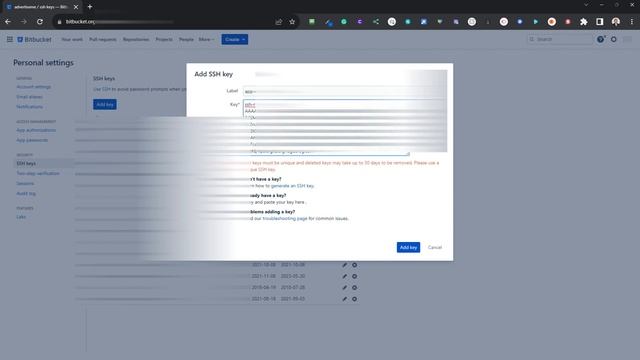Delete the SSH key dated 2018-04-19
The height and width of the screenshot is (360, 640).
pyautogui.click(x=354, y=287)
